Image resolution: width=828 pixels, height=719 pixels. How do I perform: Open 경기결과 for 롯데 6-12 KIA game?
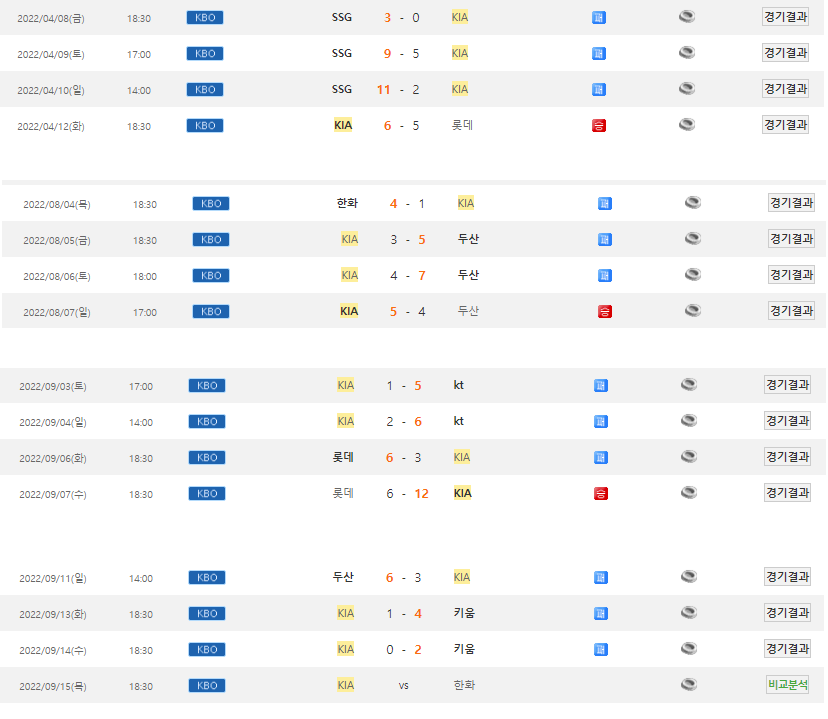click(x=787, y=493)
